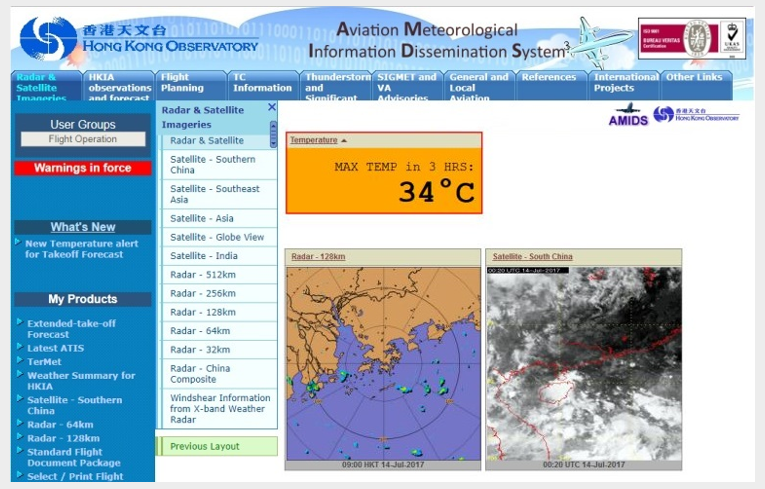The width and height of the screenshot is (765, 489).
Task: Open the TC Information tab
Action: (263, 87)
